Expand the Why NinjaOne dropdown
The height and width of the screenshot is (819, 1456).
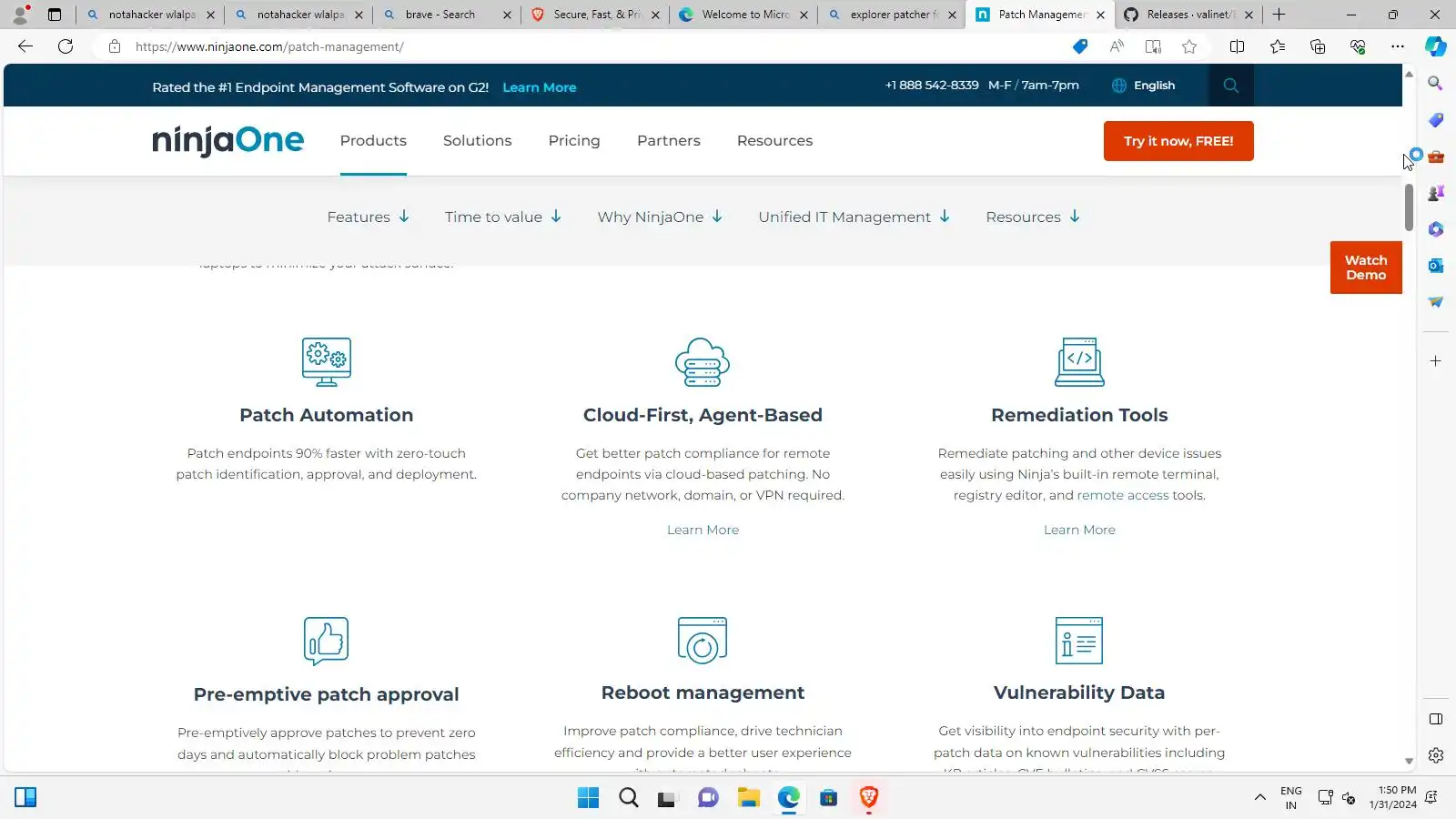click(660, 217)
